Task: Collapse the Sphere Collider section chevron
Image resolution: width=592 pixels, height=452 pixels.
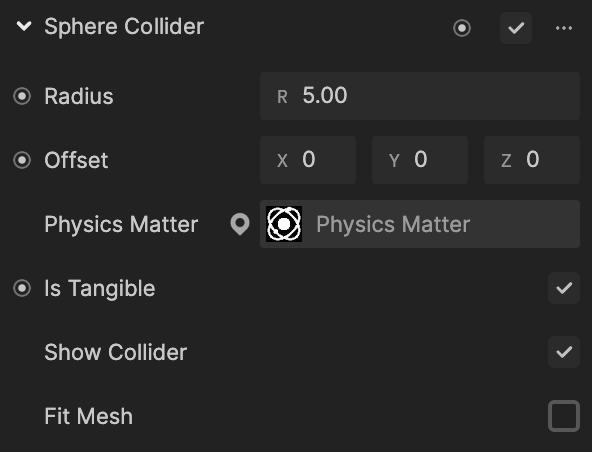Action: pos(24,26)
